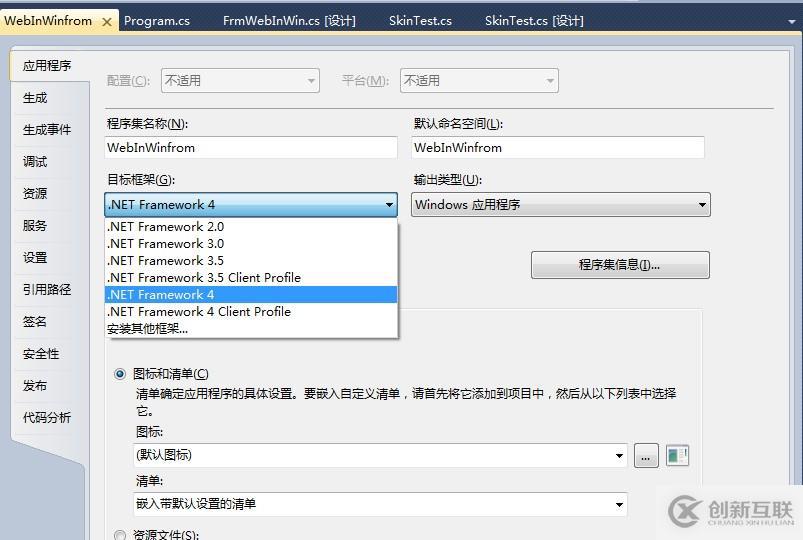The width and height of the screenshot is (803, 540).
Task: Open the 生成事件 side tab
Action: click(47, 130)
